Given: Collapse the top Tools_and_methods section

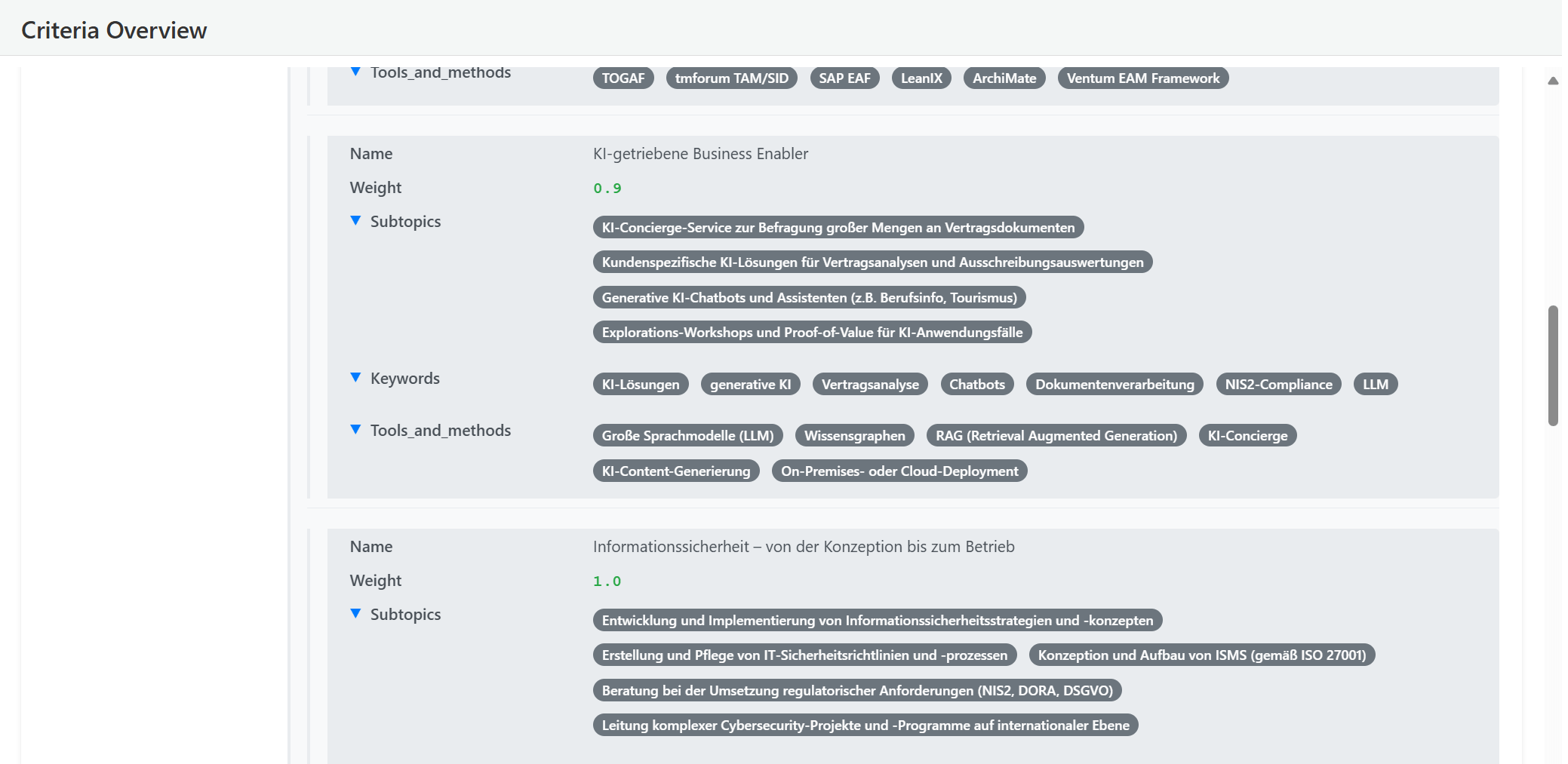Looking at the screenshot, I should coord(355,72).
